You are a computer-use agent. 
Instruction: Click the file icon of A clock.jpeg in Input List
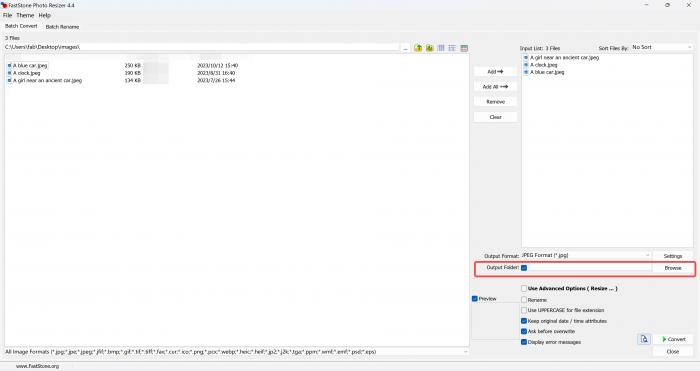pyautogui.click(x=526, y=65)
